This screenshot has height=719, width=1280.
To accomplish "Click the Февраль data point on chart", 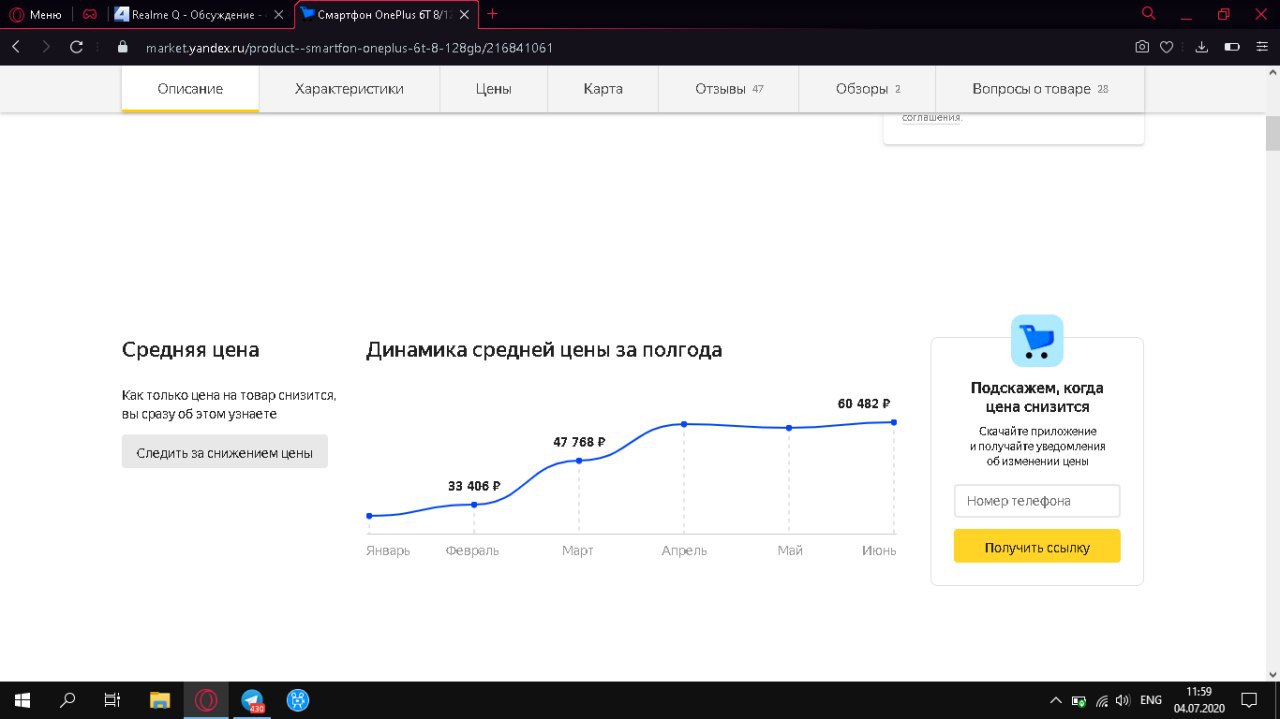I will 474,505.
